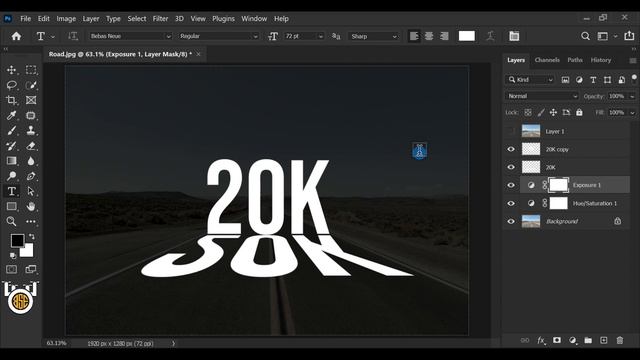
Task: Select the Move tool
Action: (11, 70)
